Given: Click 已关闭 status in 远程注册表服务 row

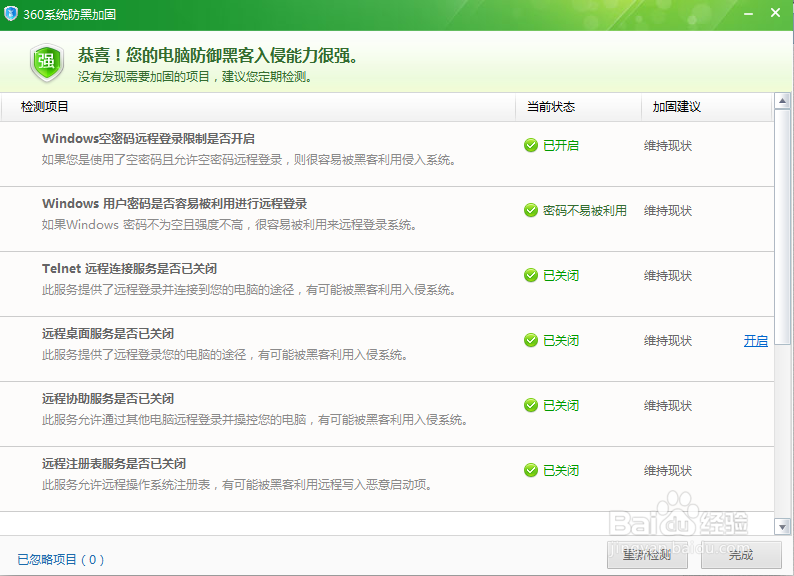Looking at the screenshot, I should (x=561, y=470).
